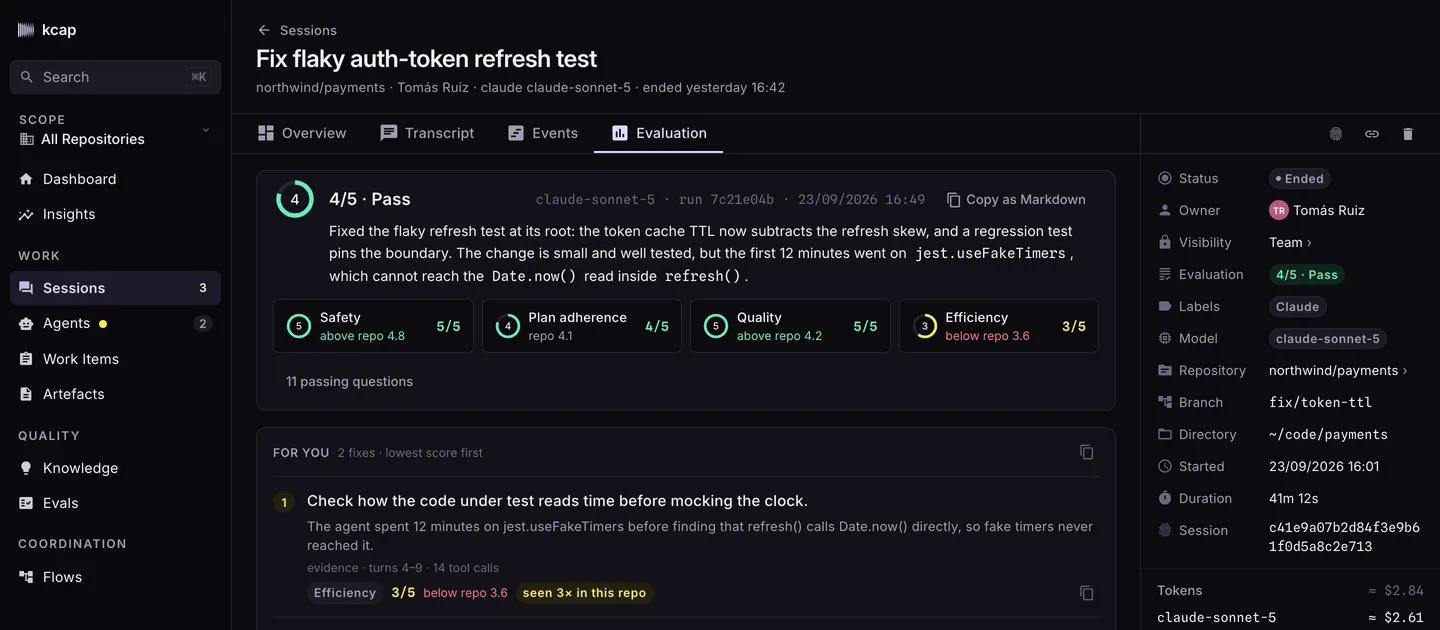The image size is (1440, 630).
Task: Go to Insights in the sidebar
Action: pyautogui.click(x=115, y=214)
